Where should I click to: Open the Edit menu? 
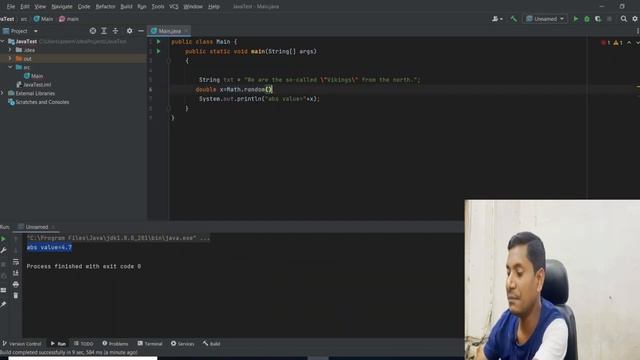(25, 7)
